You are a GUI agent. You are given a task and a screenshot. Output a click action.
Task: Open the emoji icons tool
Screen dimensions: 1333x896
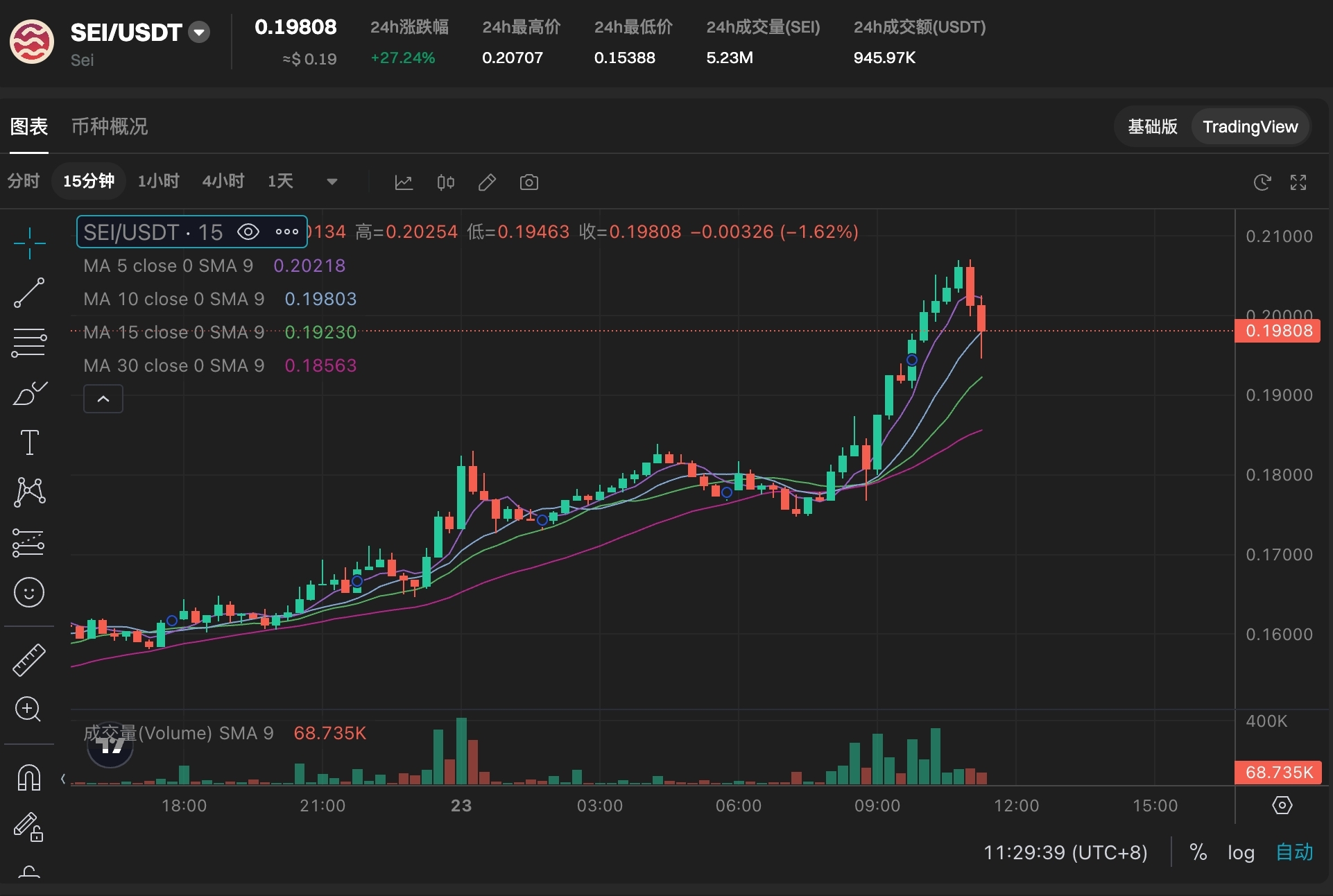[29, 592]
